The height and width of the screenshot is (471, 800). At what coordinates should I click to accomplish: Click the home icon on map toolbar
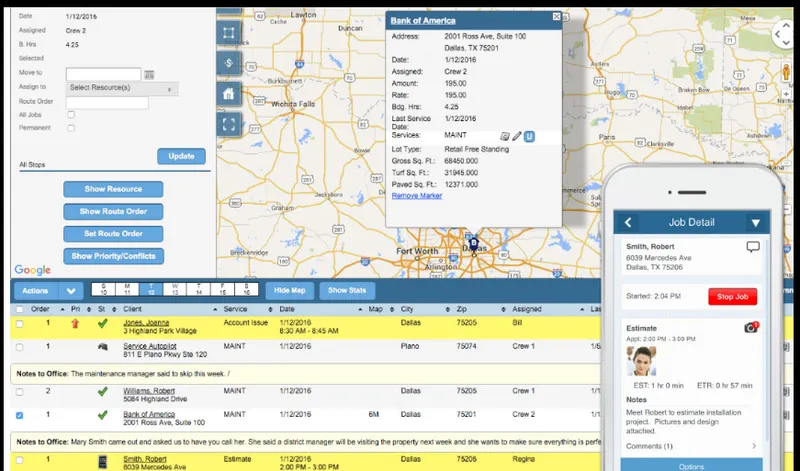click(x=229, y=94)
